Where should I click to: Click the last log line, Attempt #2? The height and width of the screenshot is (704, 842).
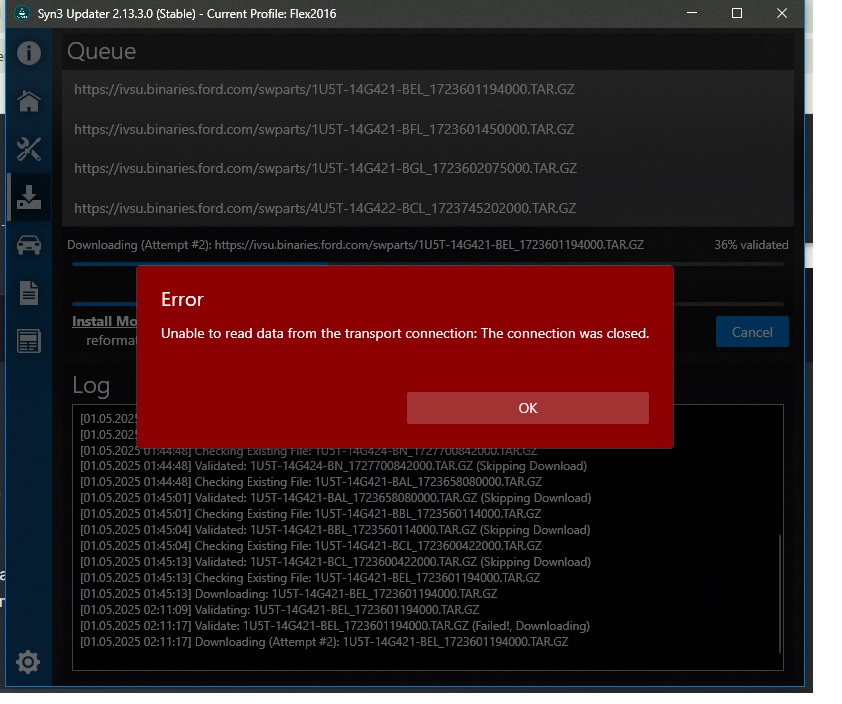coord(324,642)
